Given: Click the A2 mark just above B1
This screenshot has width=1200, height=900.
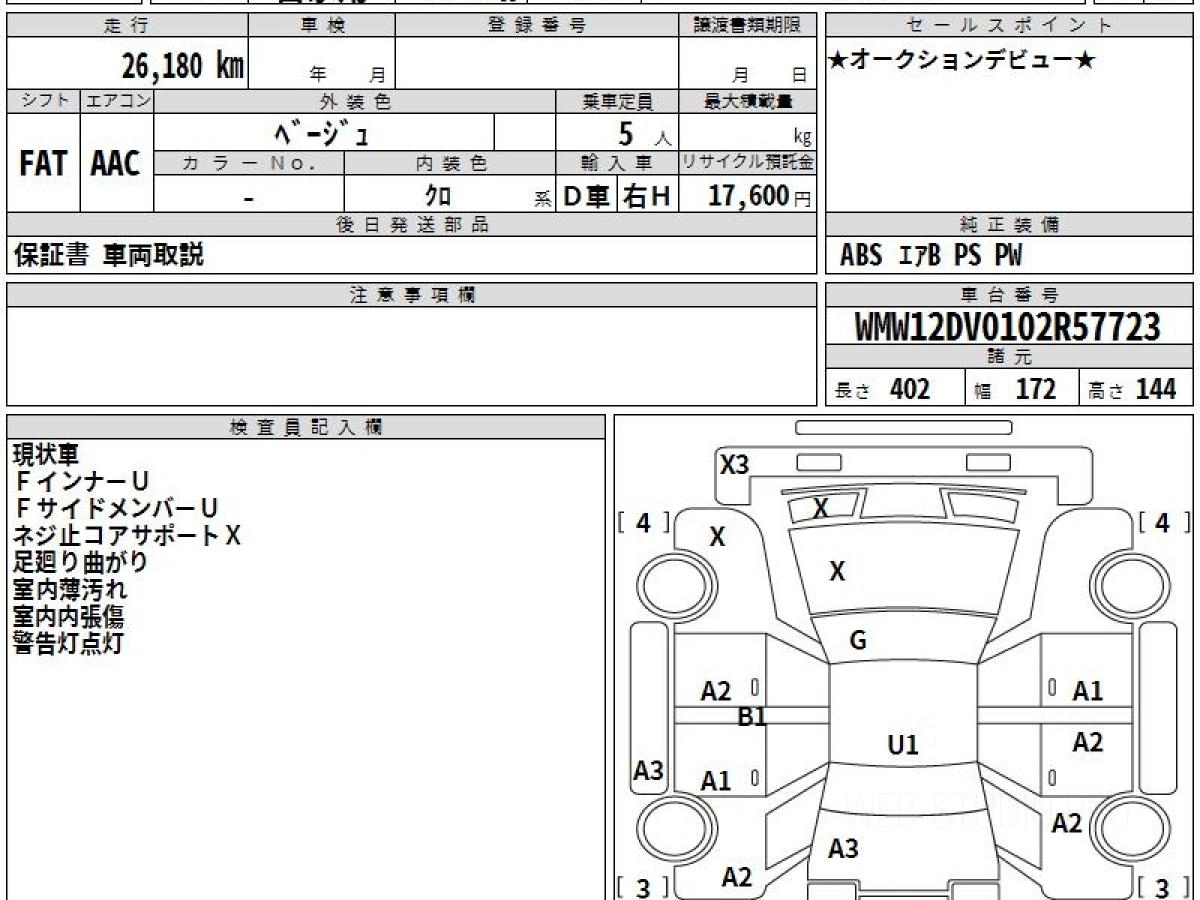Looking at the screenshot, I should coord(716,691).
